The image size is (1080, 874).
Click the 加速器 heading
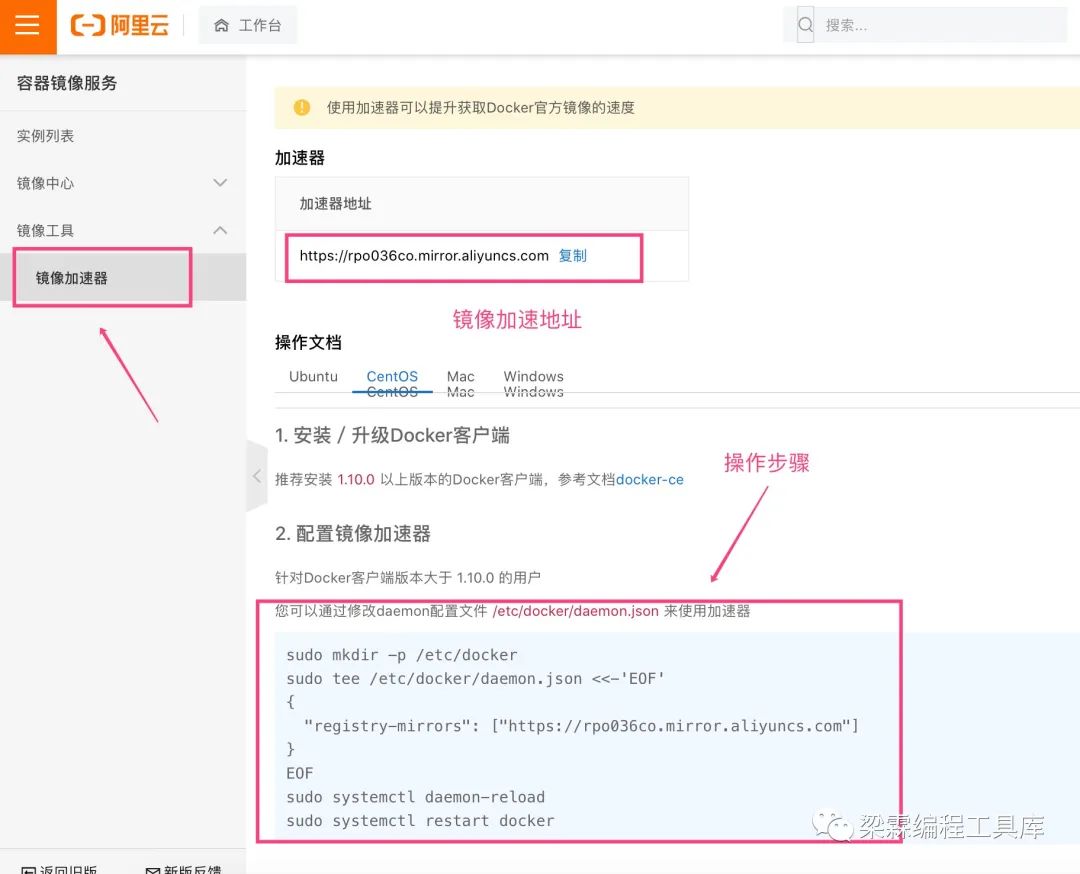300,158
